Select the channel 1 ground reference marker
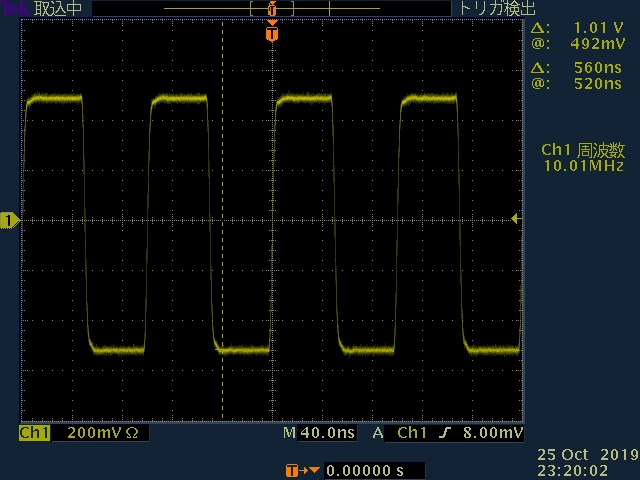640x480 pixels. coord(9,220)
